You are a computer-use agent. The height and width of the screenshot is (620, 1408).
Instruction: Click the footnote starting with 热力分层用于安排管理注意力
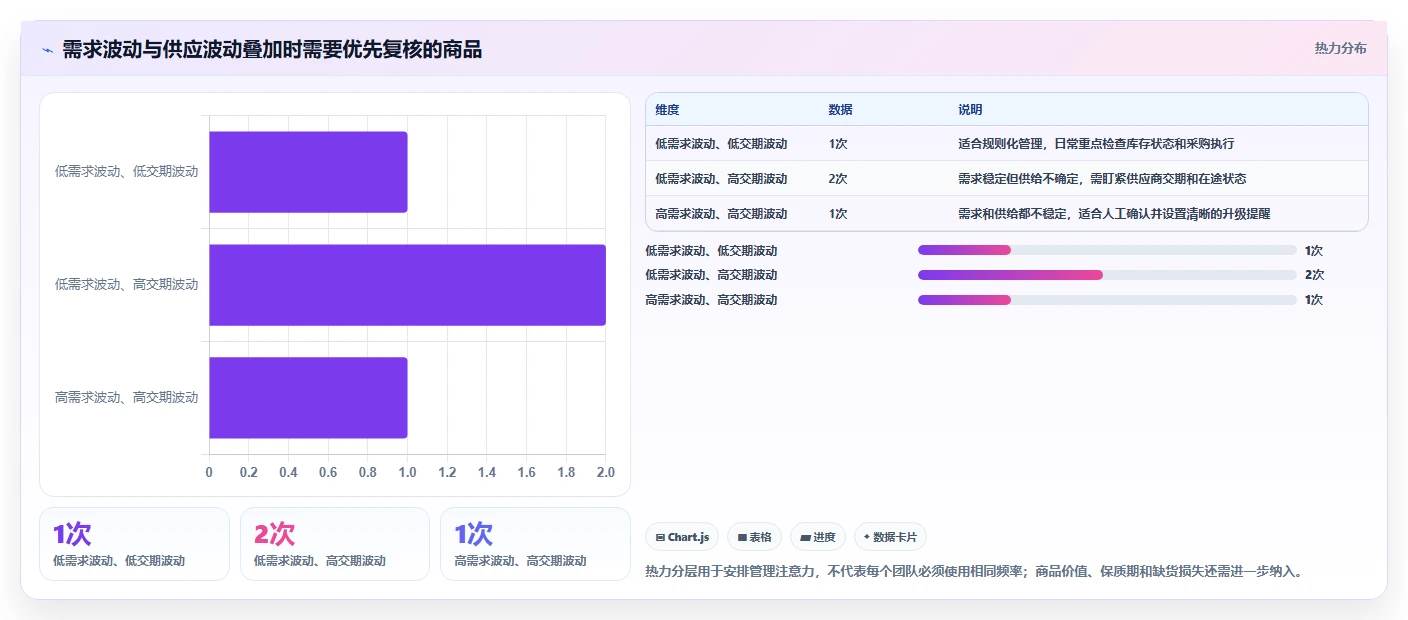click(x=975, y=572)
